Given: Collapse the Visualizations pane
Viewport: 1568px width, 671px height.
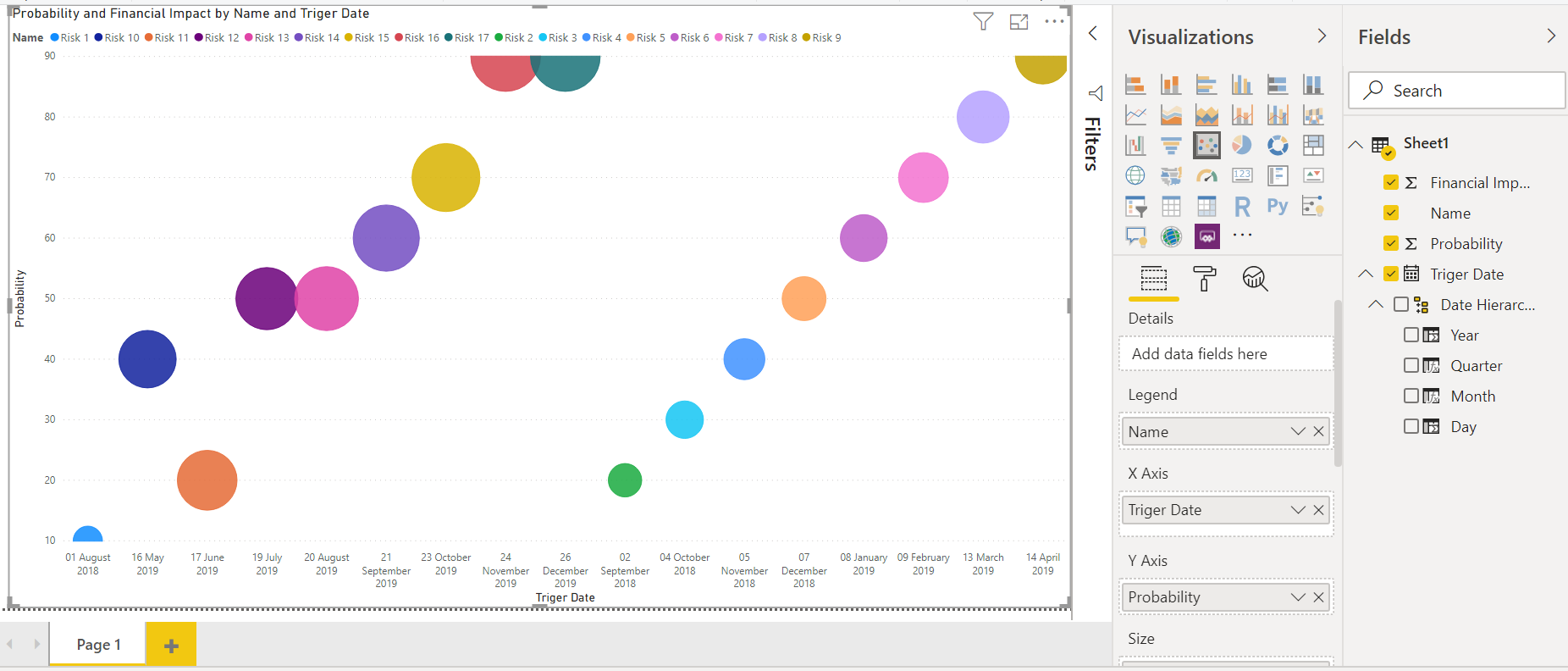Looking at the screenshot, I should [1322, 36].
